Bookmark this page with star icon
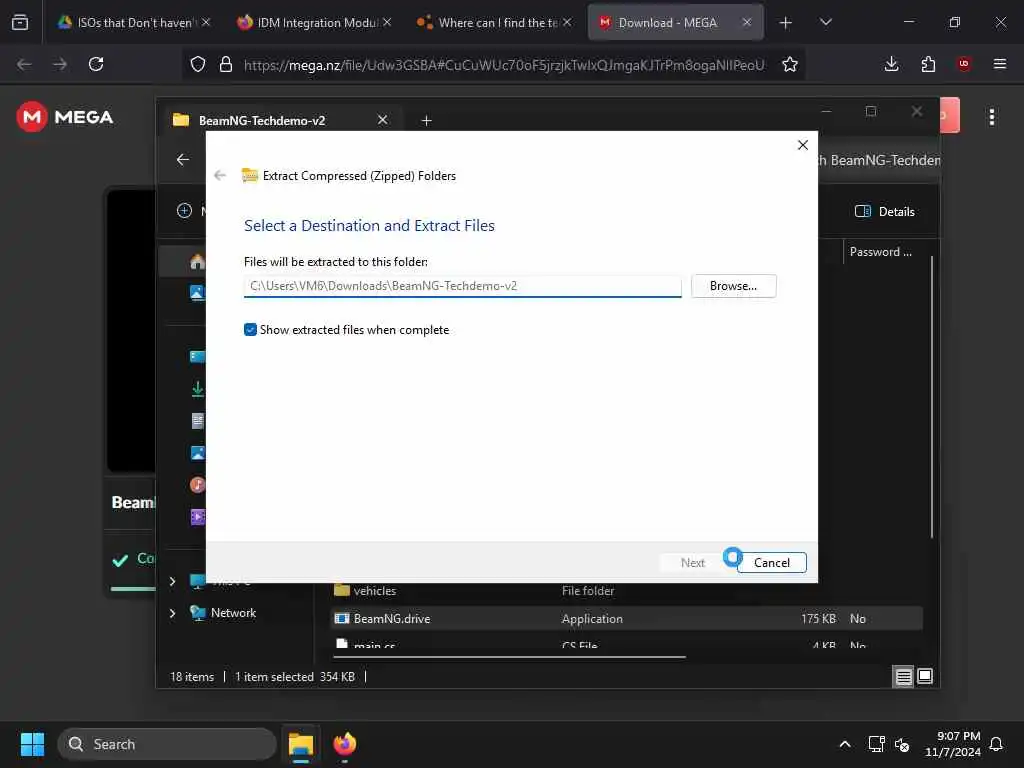This screenshot has height=768, width=1024. click(x=790, y=64)
